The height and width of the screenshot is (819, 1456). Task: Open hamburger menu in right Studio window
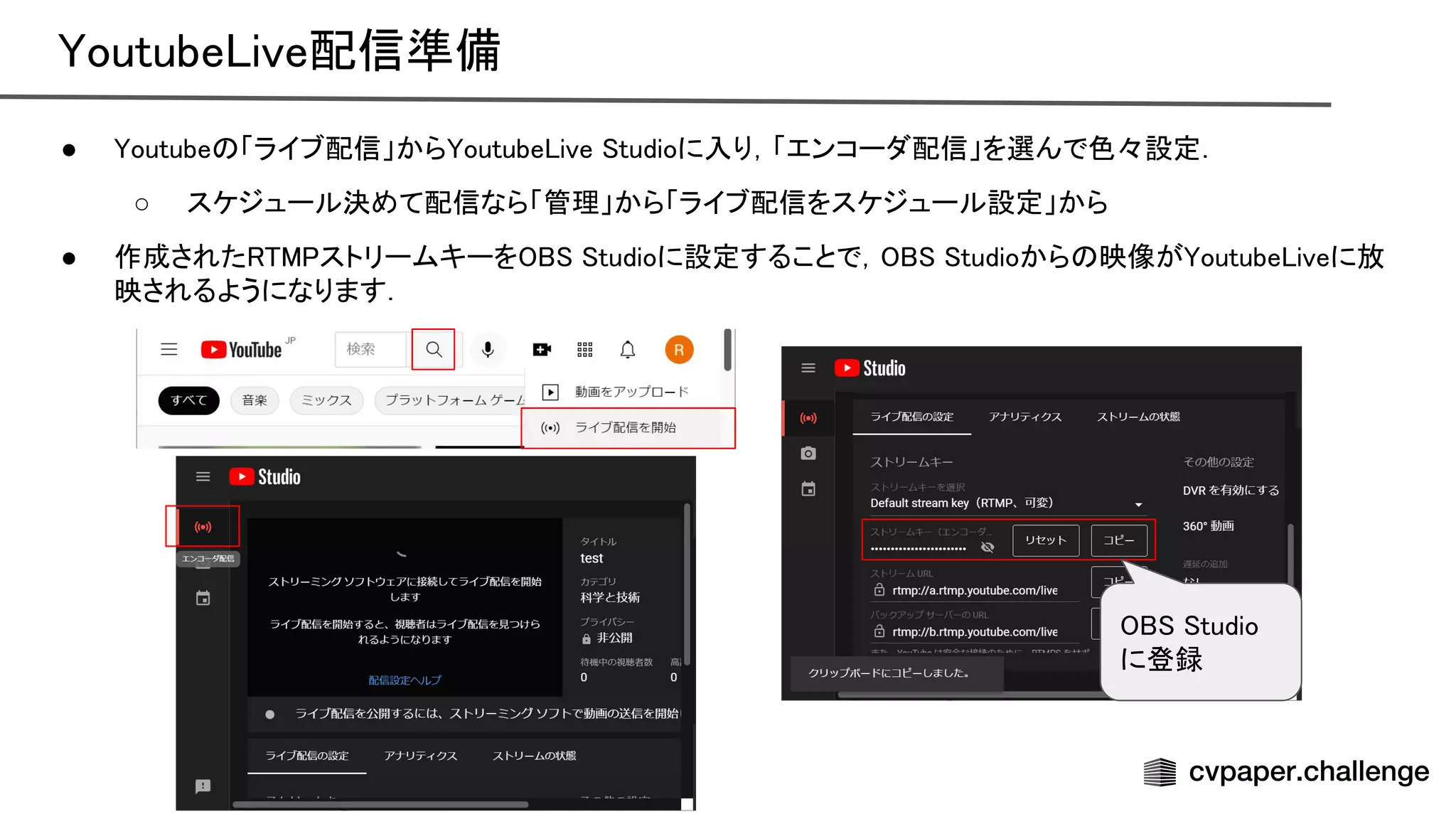808,368
